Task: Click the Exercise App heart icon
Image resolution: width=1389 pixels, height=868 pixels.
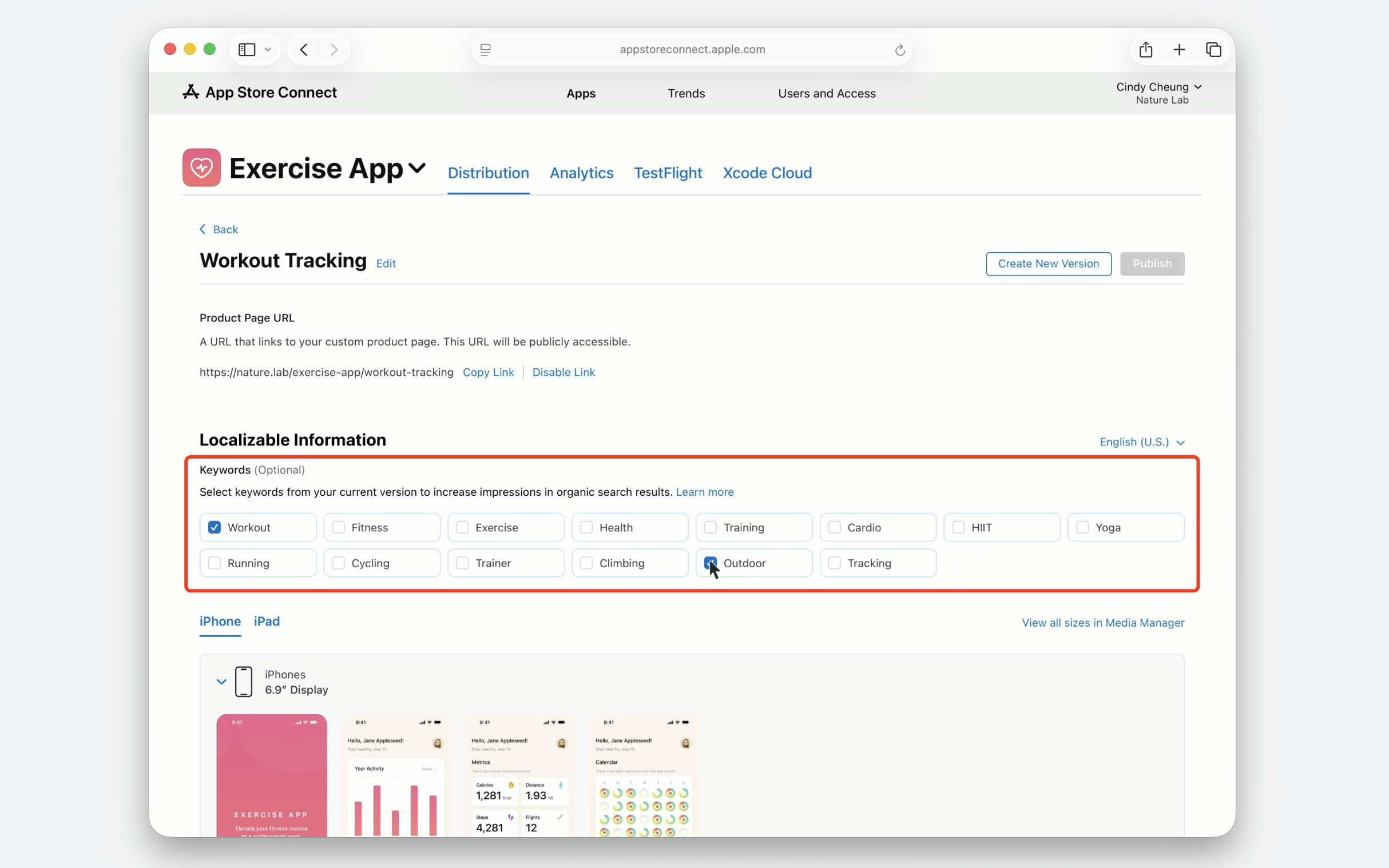Action: pos(201,168)
